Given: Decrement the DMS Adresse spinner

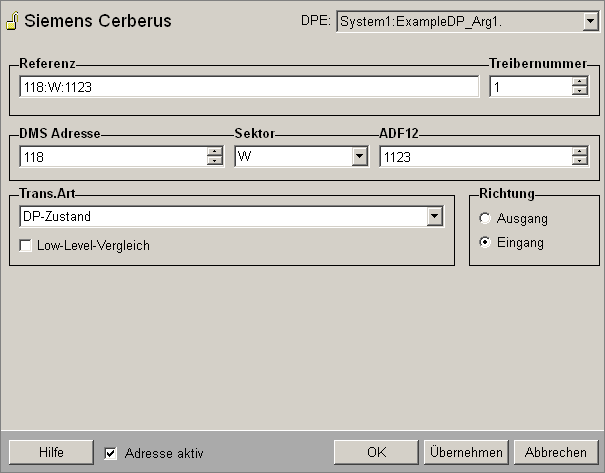Looking at the screenshot, I should [x=214, y=162].
